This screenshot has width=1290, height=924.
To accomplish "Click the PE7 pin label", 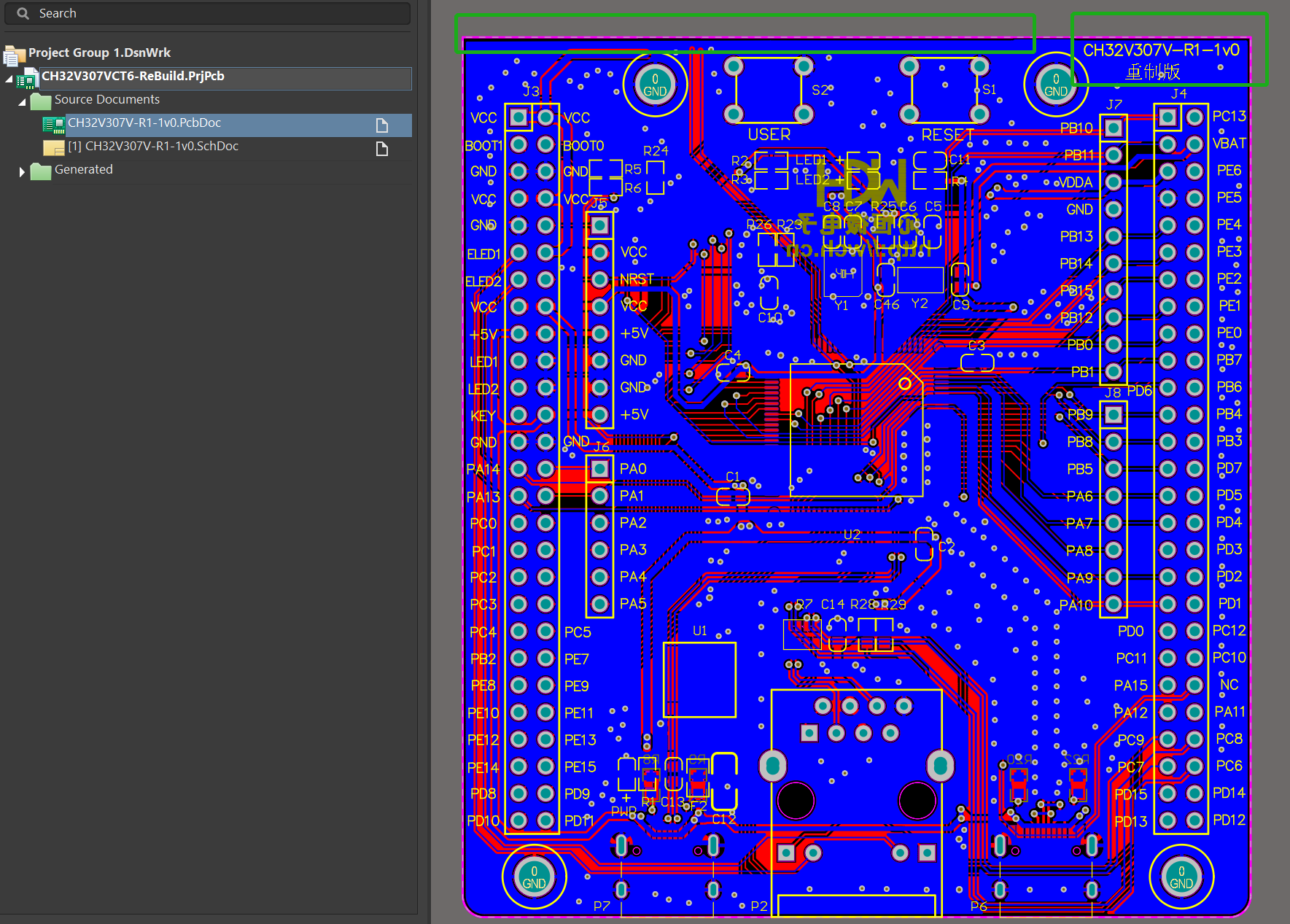I will (x=576, y=659).
